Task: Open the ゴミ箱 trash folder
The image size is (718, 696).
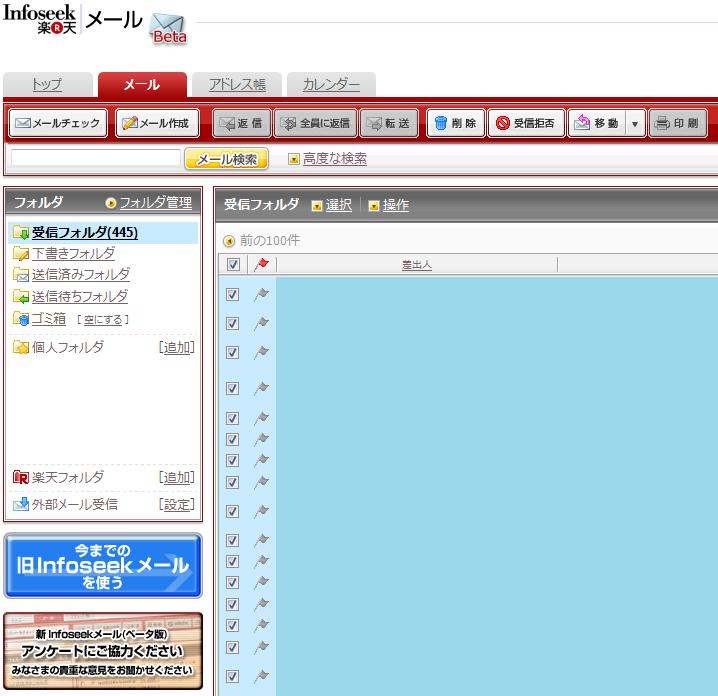Action: coord(49,318)
